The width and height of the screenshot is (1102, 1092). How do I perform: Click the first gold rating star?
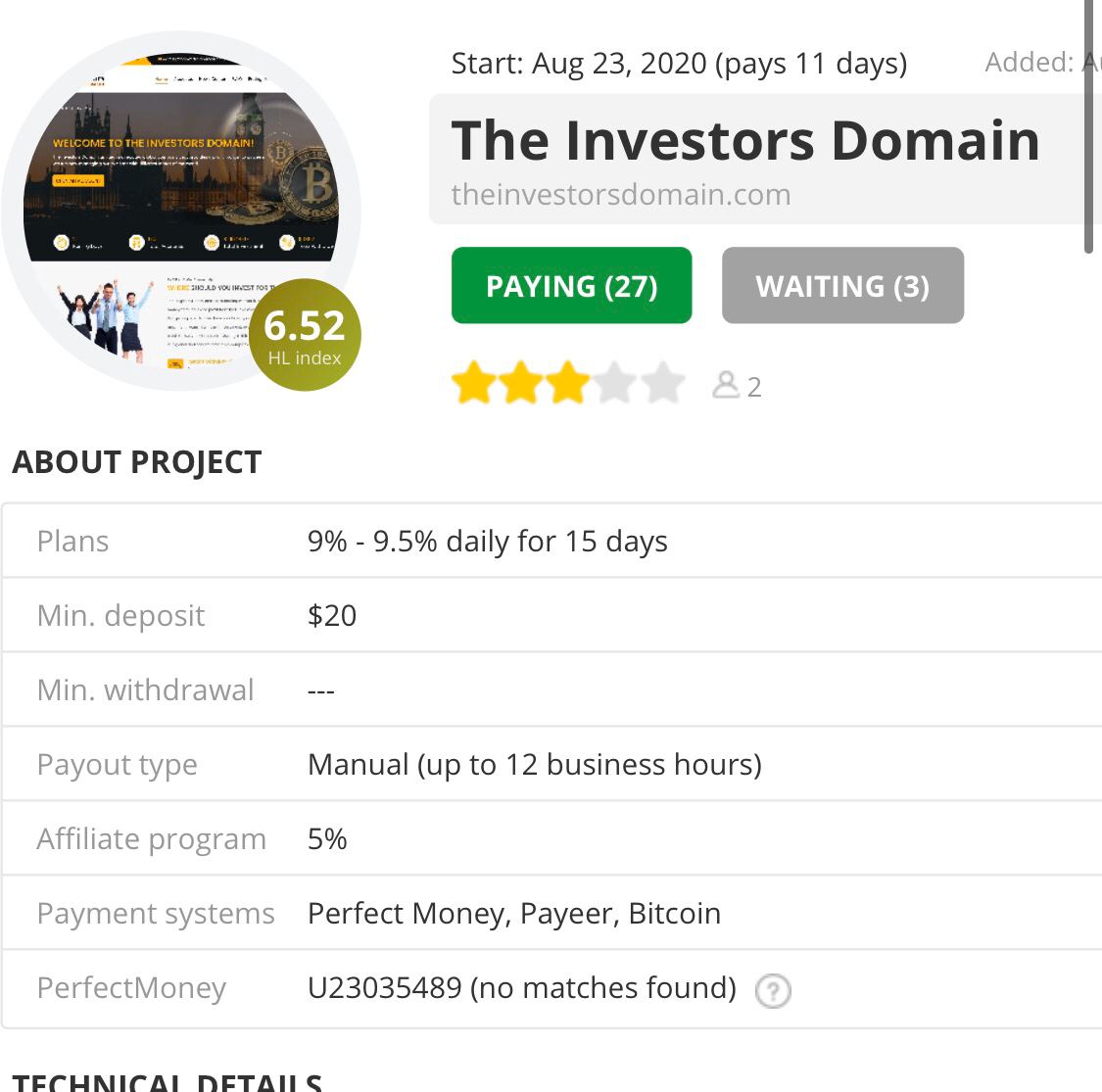(473, 383)
